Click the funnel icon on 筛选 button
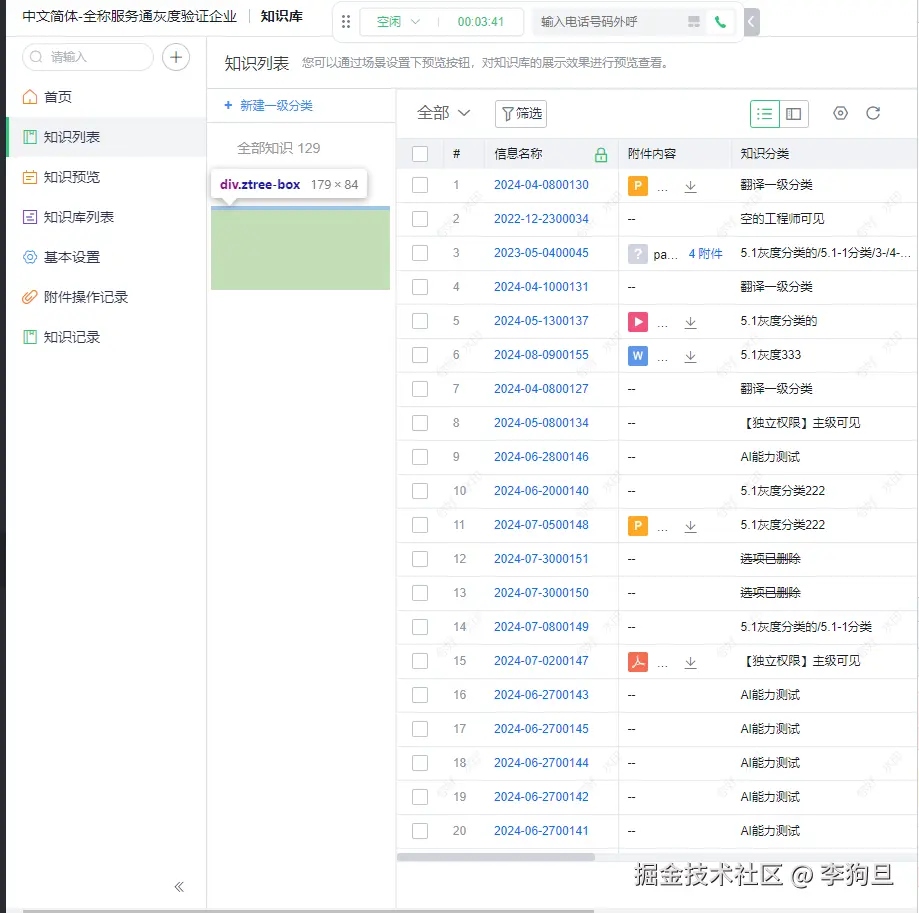This screenshot has width=919, height=913. point(508,114)
